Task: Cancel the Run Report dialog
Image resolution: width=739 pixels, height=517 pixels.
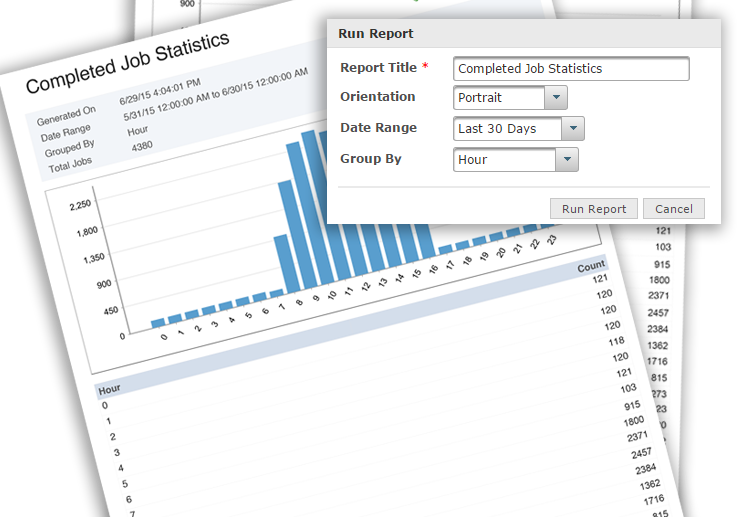Action: point(673,208)
